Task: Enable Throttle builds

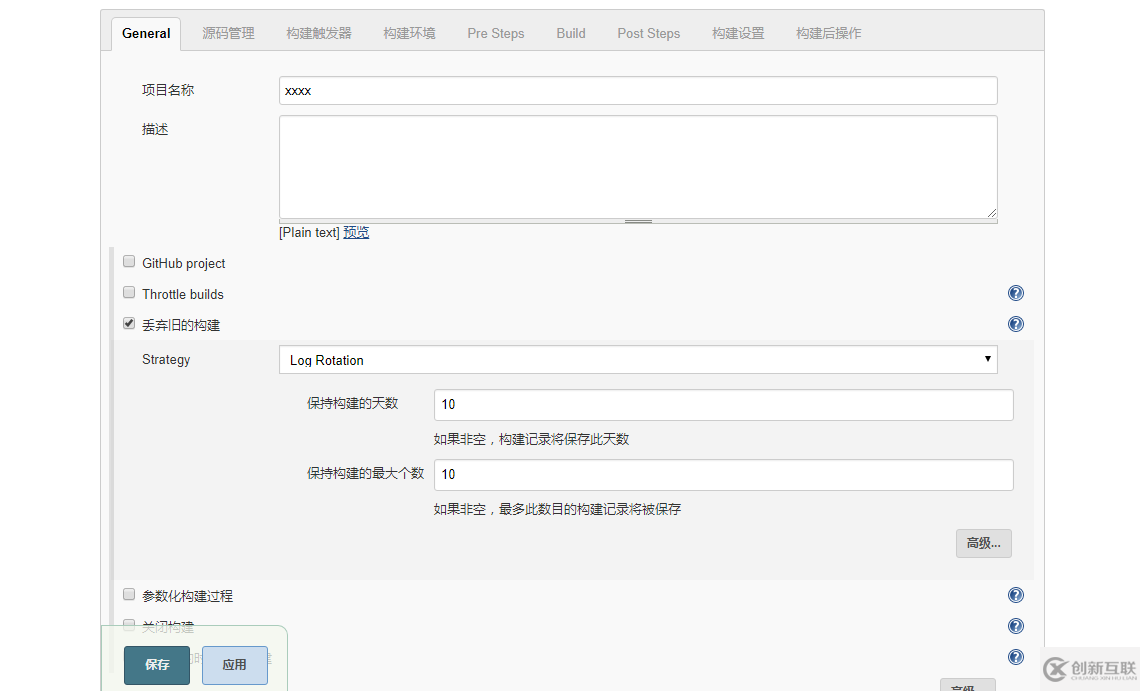Action: [x=128, y=292]
